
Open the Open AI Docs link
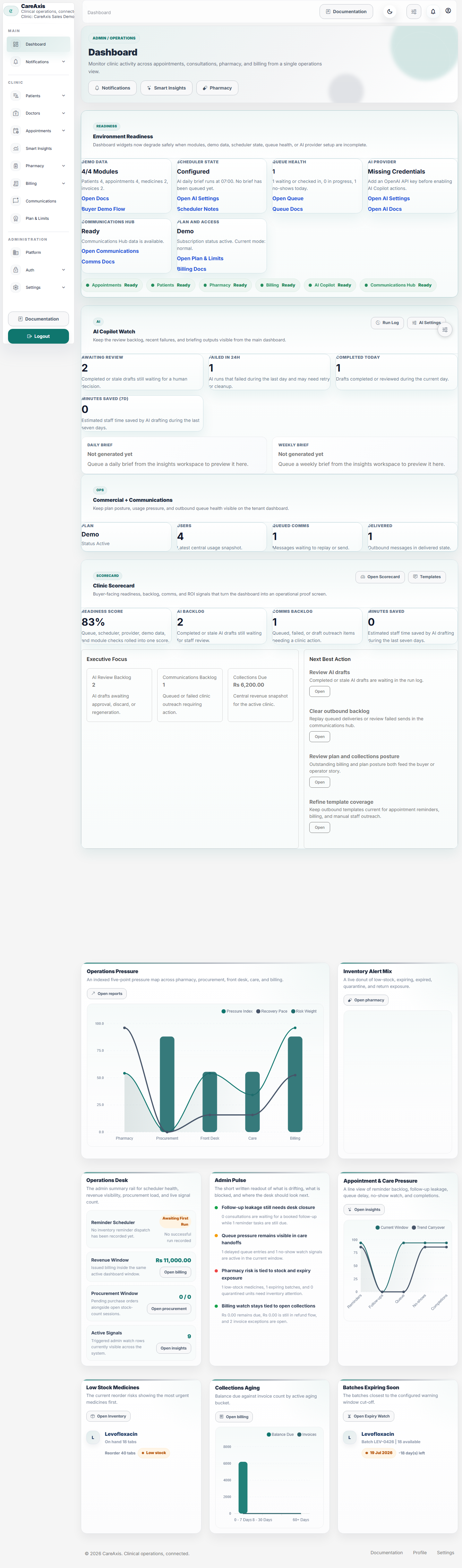(385, 210)
